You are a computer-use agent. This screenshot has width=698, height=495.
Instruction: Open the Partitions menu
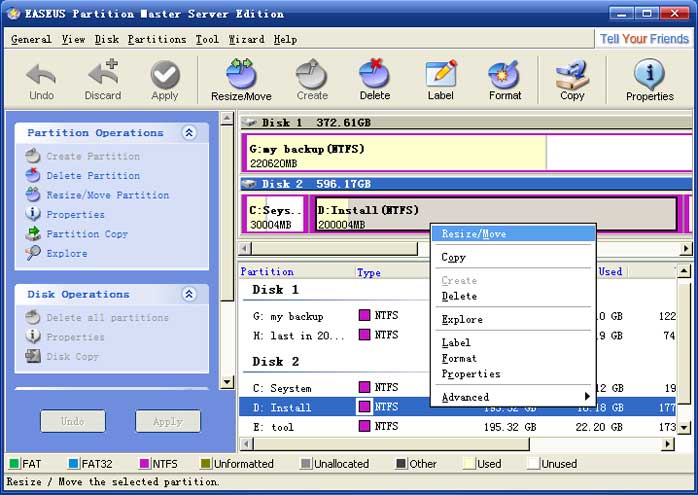[x=157, y=40]
